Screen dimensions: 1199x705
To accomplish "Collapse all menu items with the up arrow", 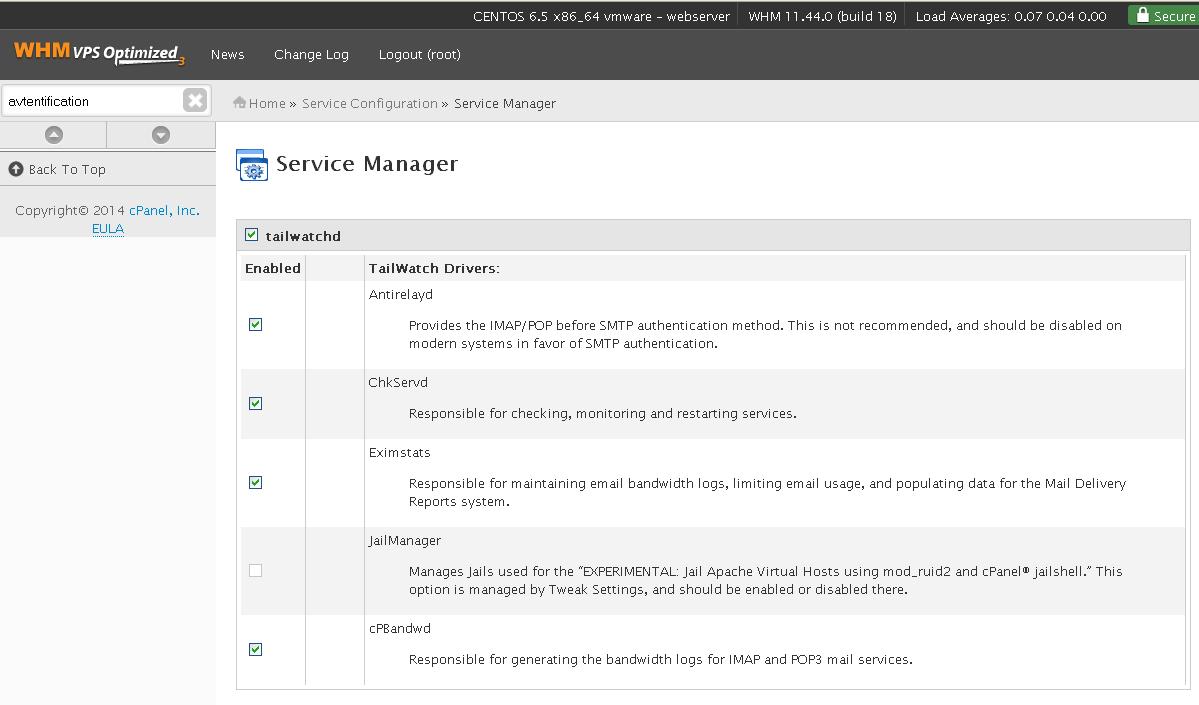I will [54, 135].
